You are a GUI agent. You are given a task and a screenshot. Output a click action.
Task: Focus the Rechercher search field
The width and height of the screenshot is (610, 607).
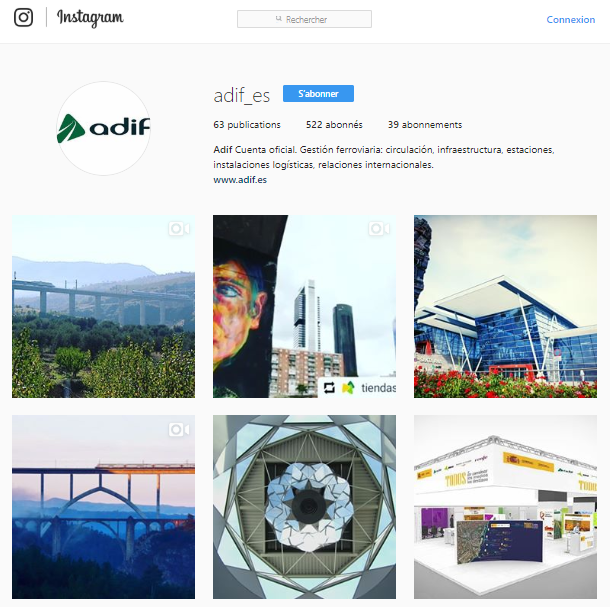coord(304,19)
